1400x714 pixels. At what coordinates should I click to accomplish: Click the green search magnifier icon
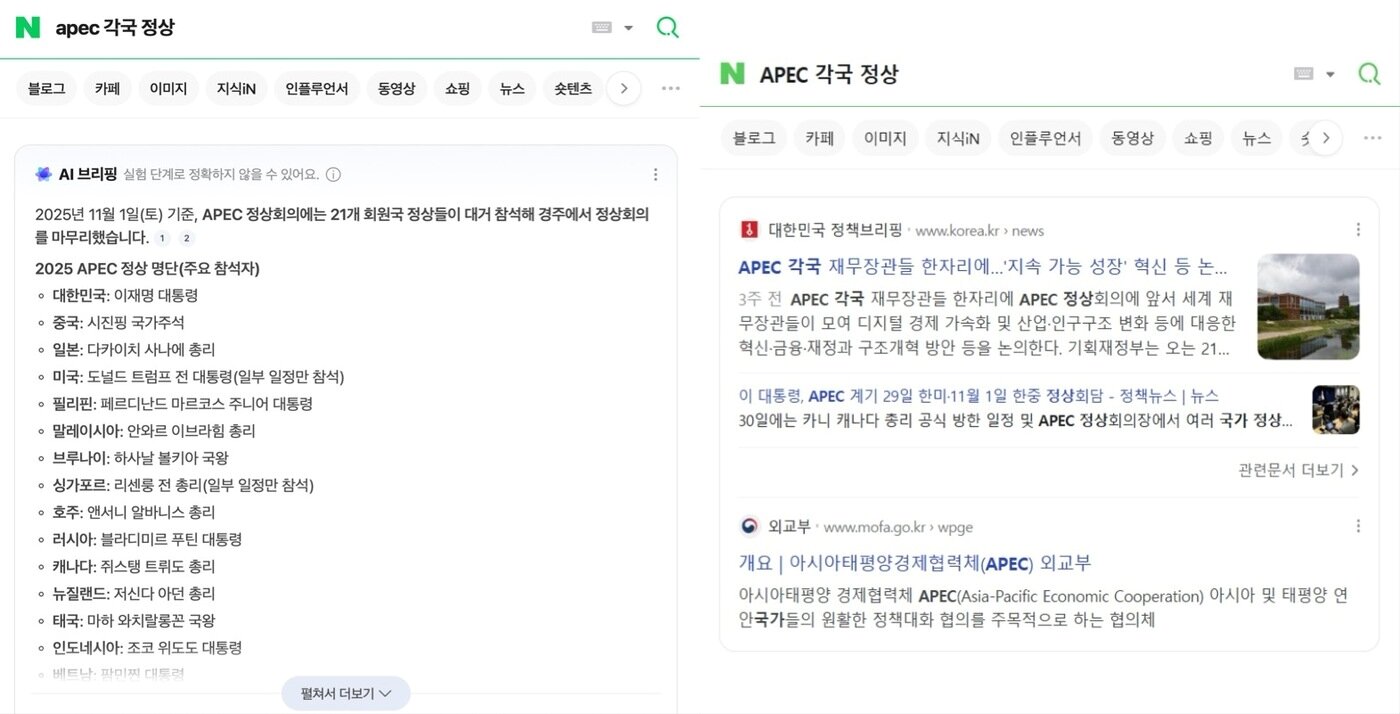click(x=667, y=27)
